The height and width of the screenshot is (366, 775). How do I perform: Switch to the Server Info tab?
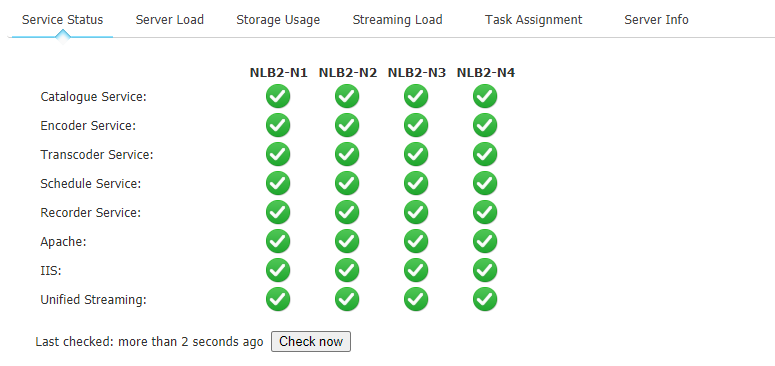(656, 20)
